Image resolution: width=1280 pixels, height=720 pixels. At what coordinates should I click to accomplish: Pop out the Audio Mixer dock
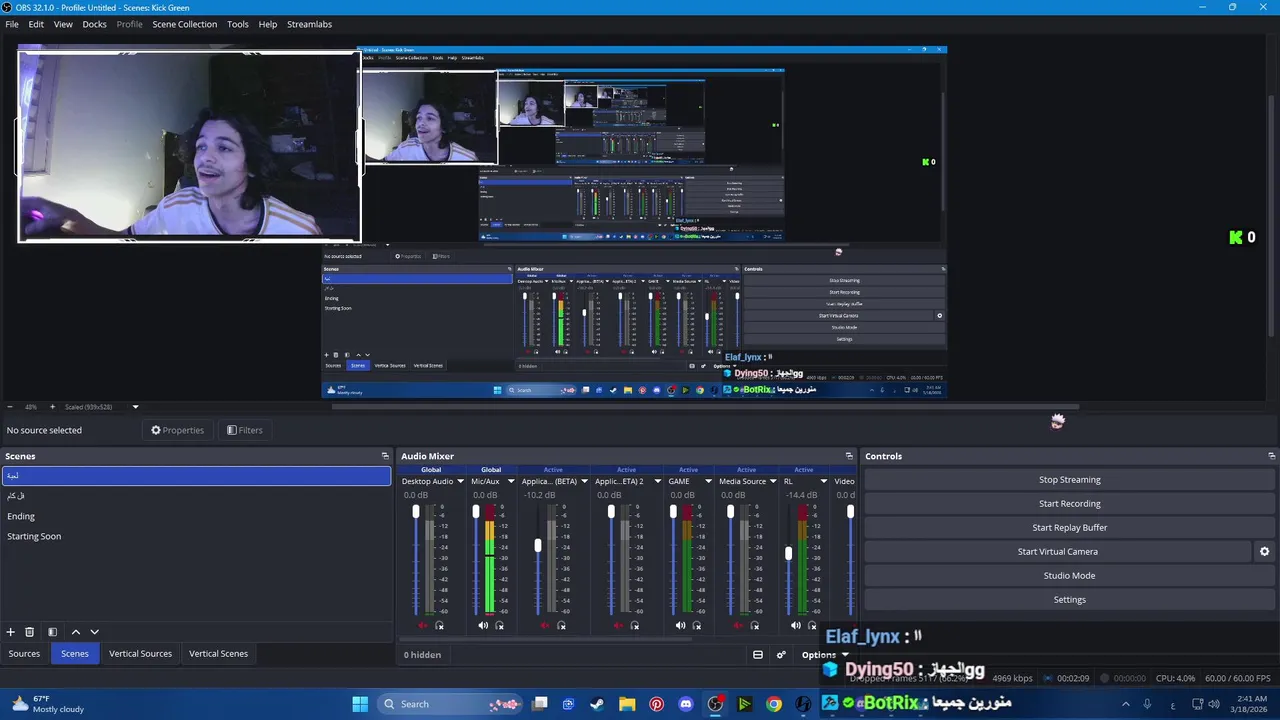pyautogui.click(x=849, y=456)
